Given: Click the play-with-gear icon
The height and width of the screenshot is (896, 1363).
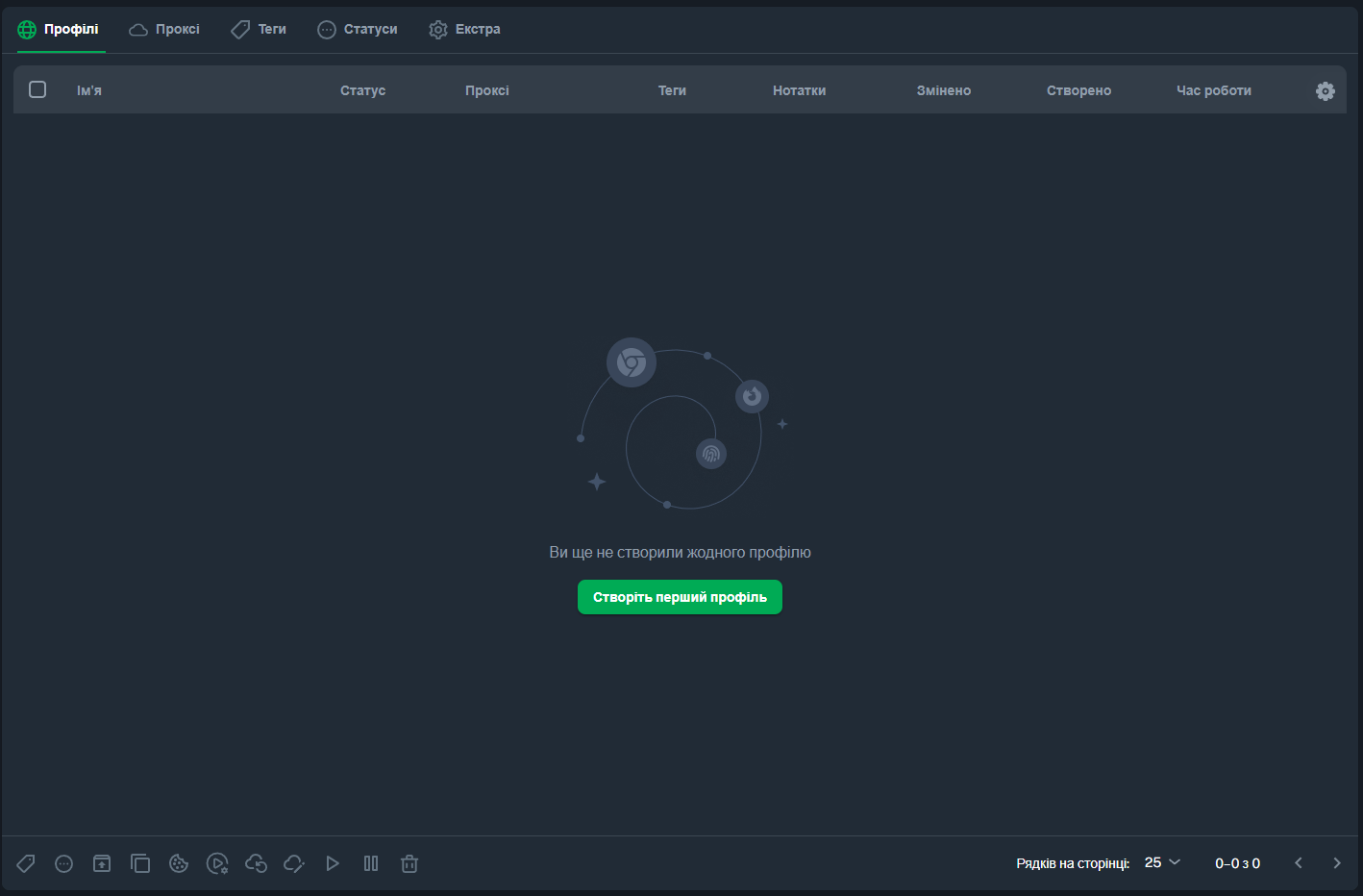Looking at the screenshot, I should click(x=217, y=863).
